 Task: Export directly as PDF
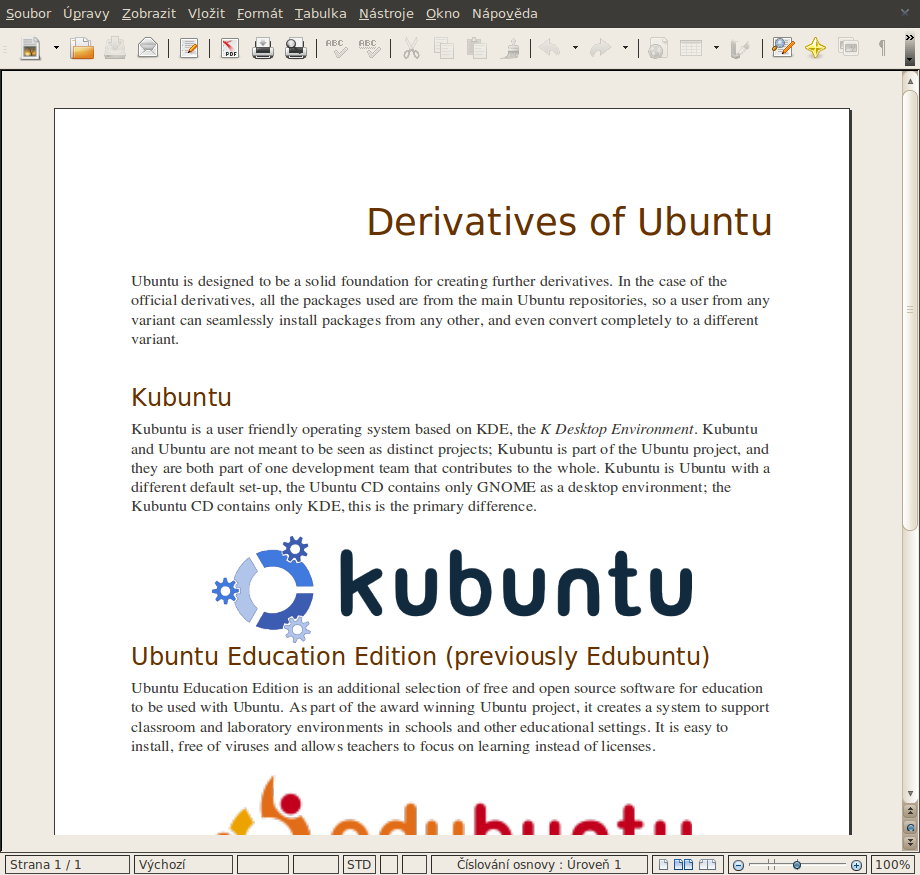(x=230, y=48)
